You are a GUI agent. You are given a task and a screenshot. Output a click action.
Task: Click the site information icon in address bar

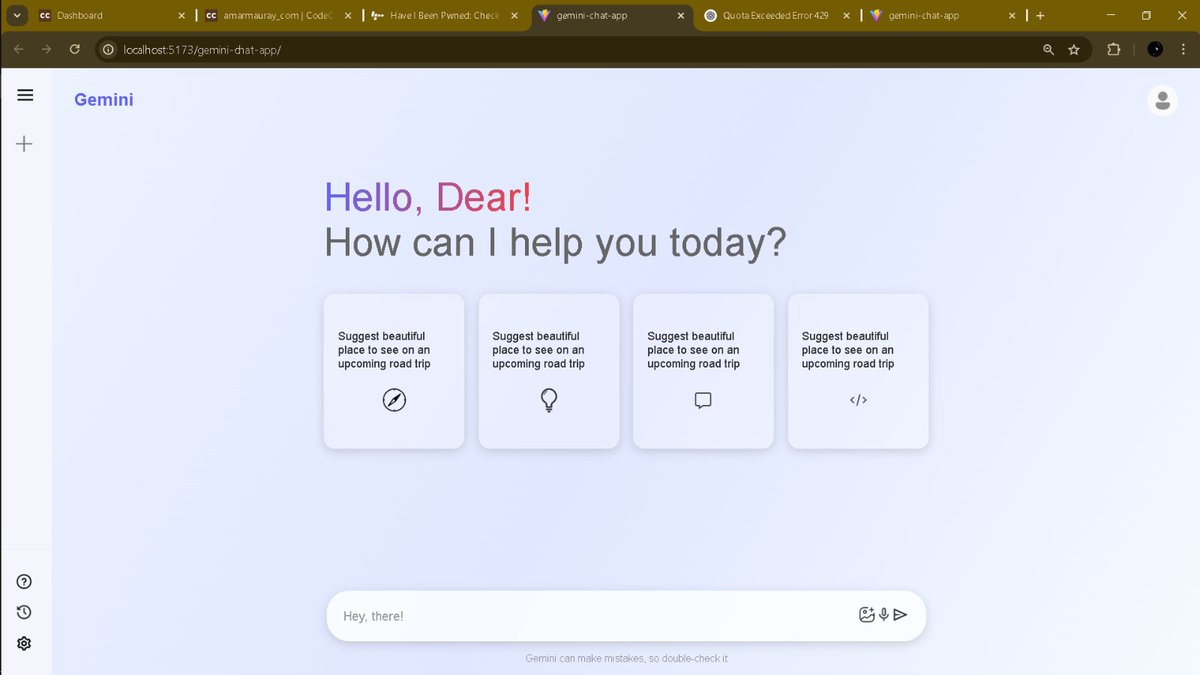(x=108, y=49)
